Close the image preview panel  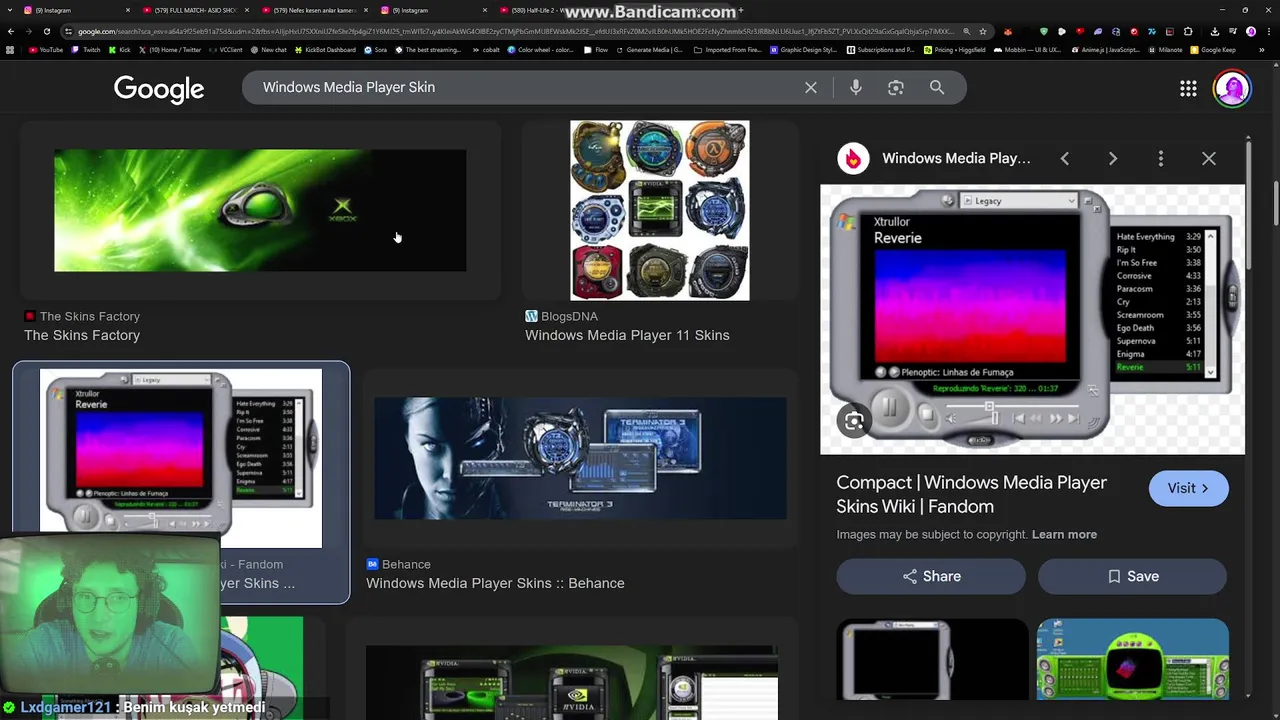(1209, 158)
